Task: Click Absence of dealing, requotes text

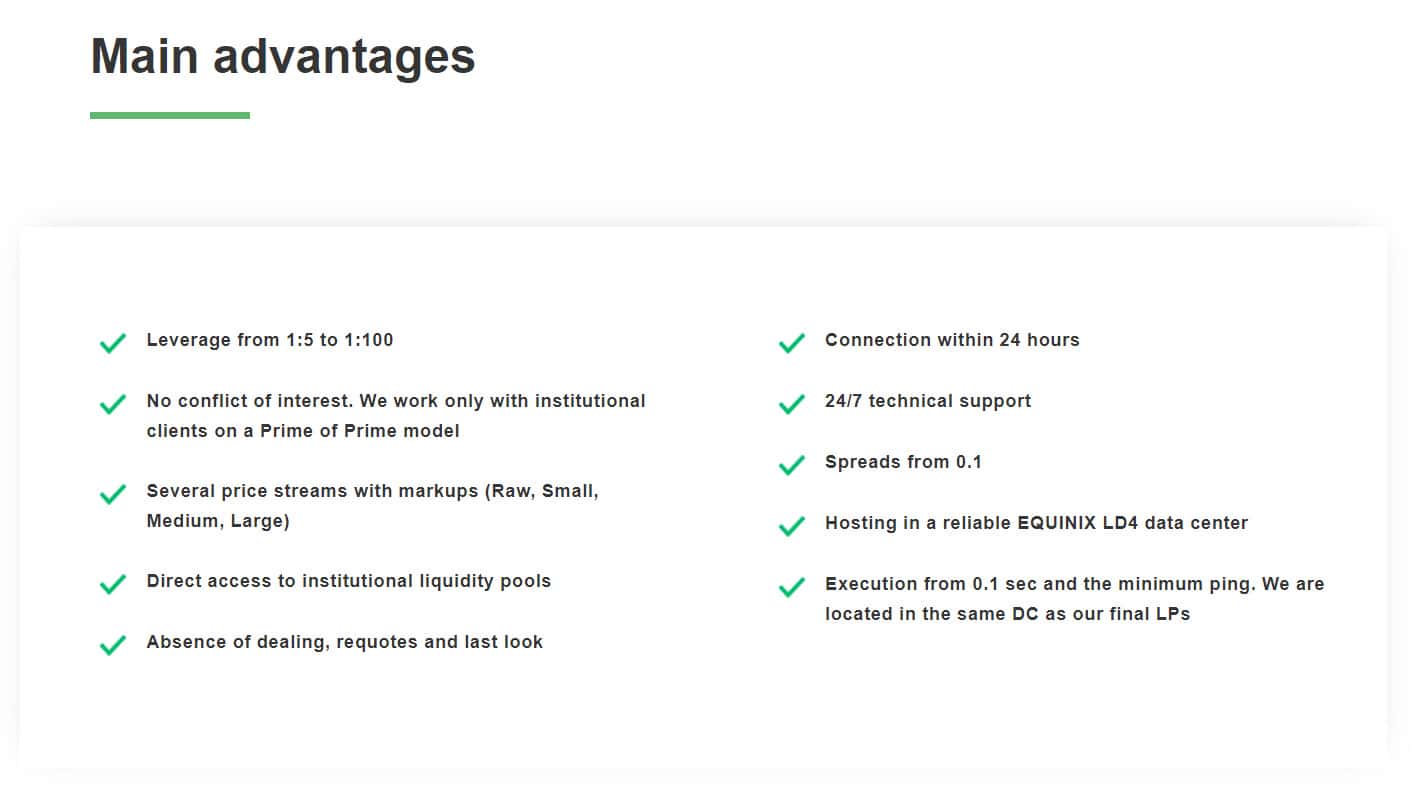Action: coord(345,642)
